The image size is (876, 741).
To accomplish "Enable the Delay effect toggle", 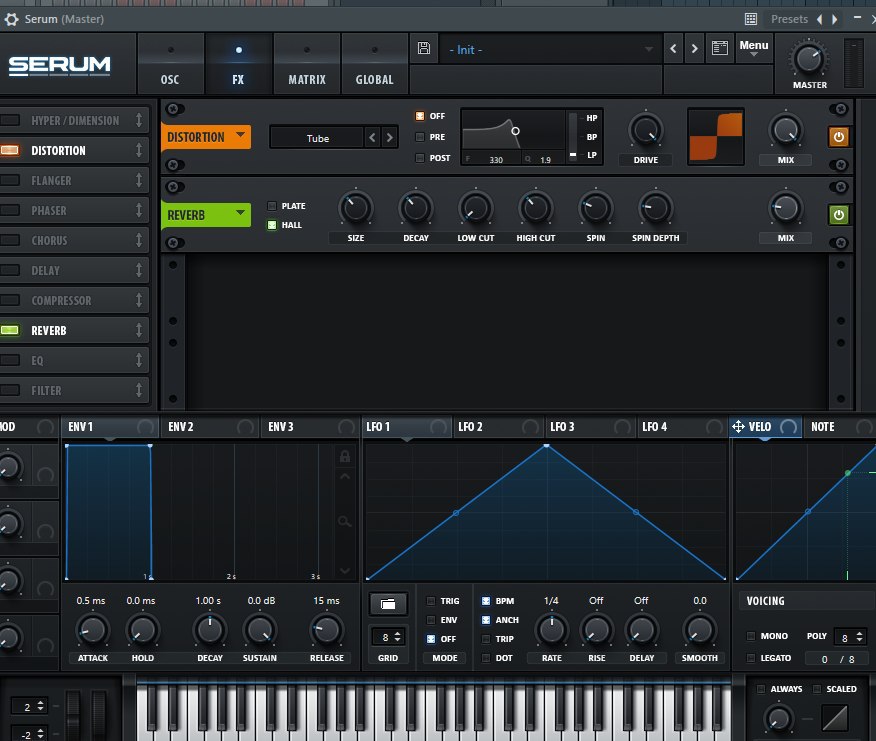I will (10, 270).
